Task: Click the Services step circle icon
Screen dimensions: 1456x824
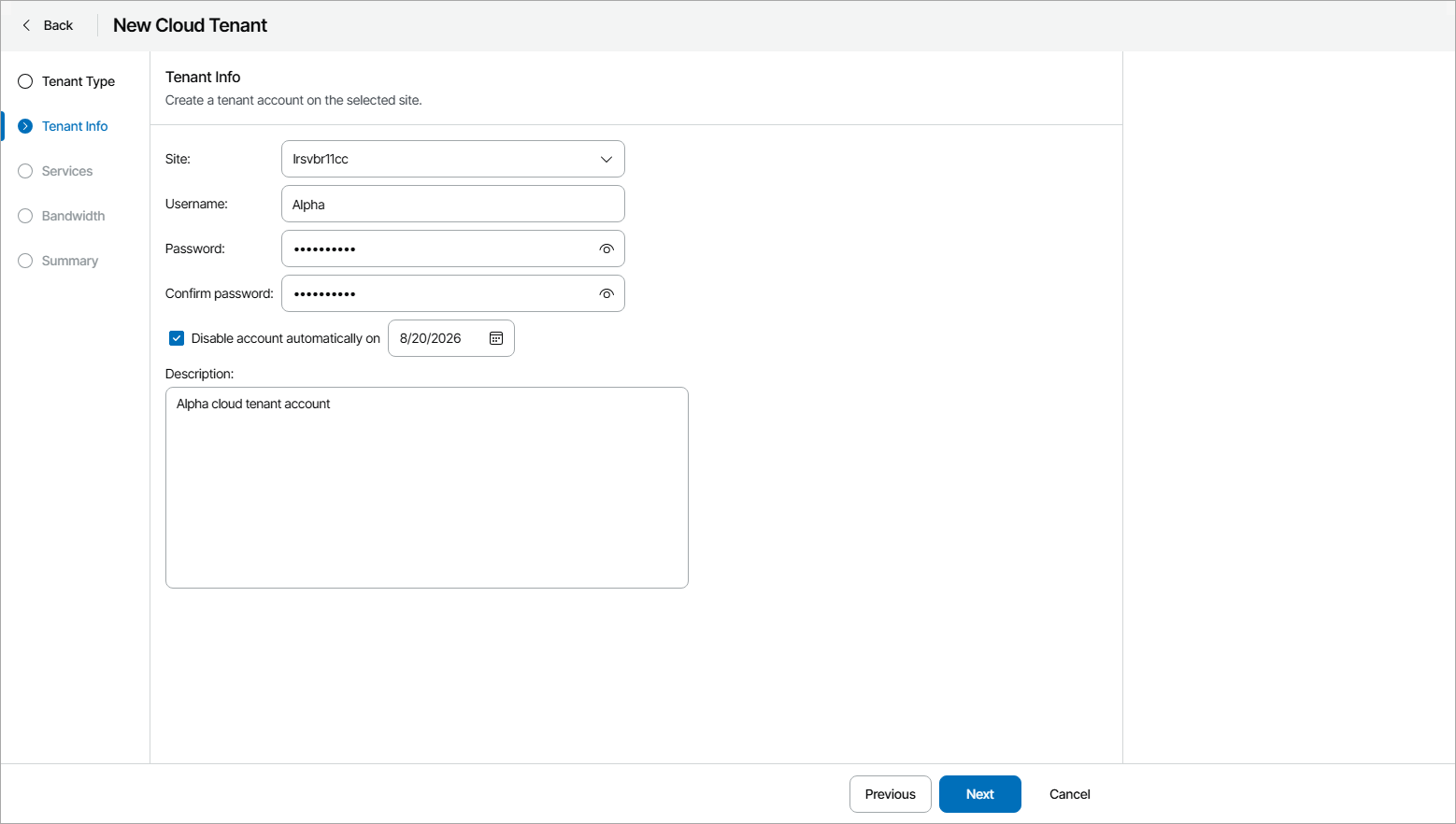Action: point(25,171)
